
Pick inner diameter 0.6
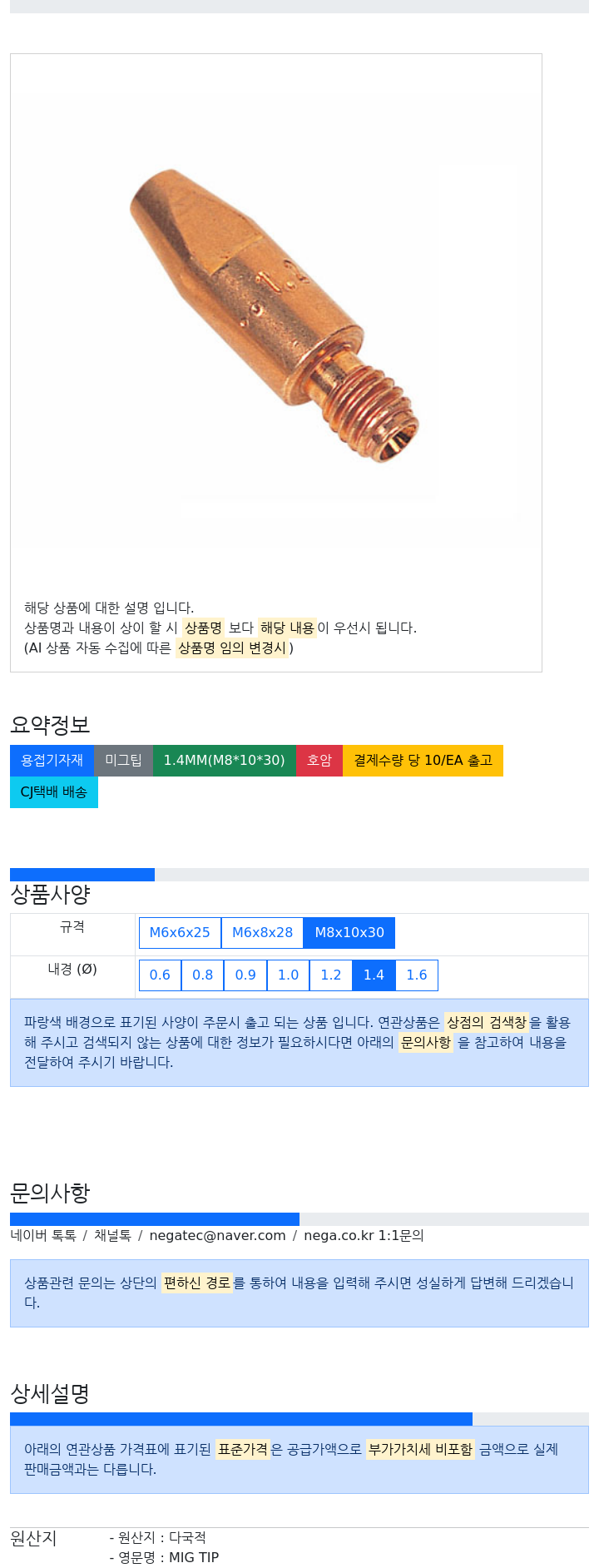pos(160,975)
